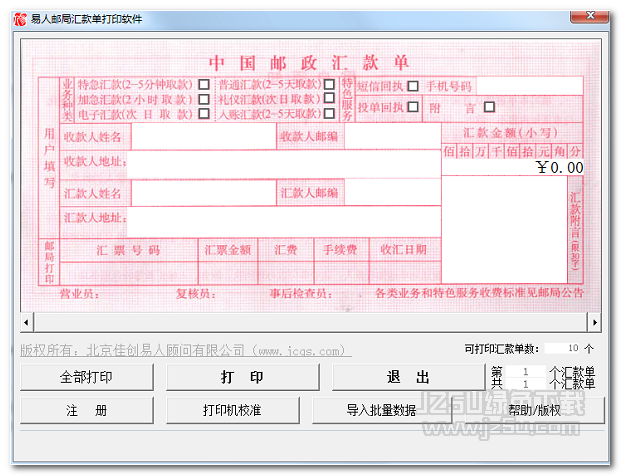Click the 注册 button

[87, 410]
